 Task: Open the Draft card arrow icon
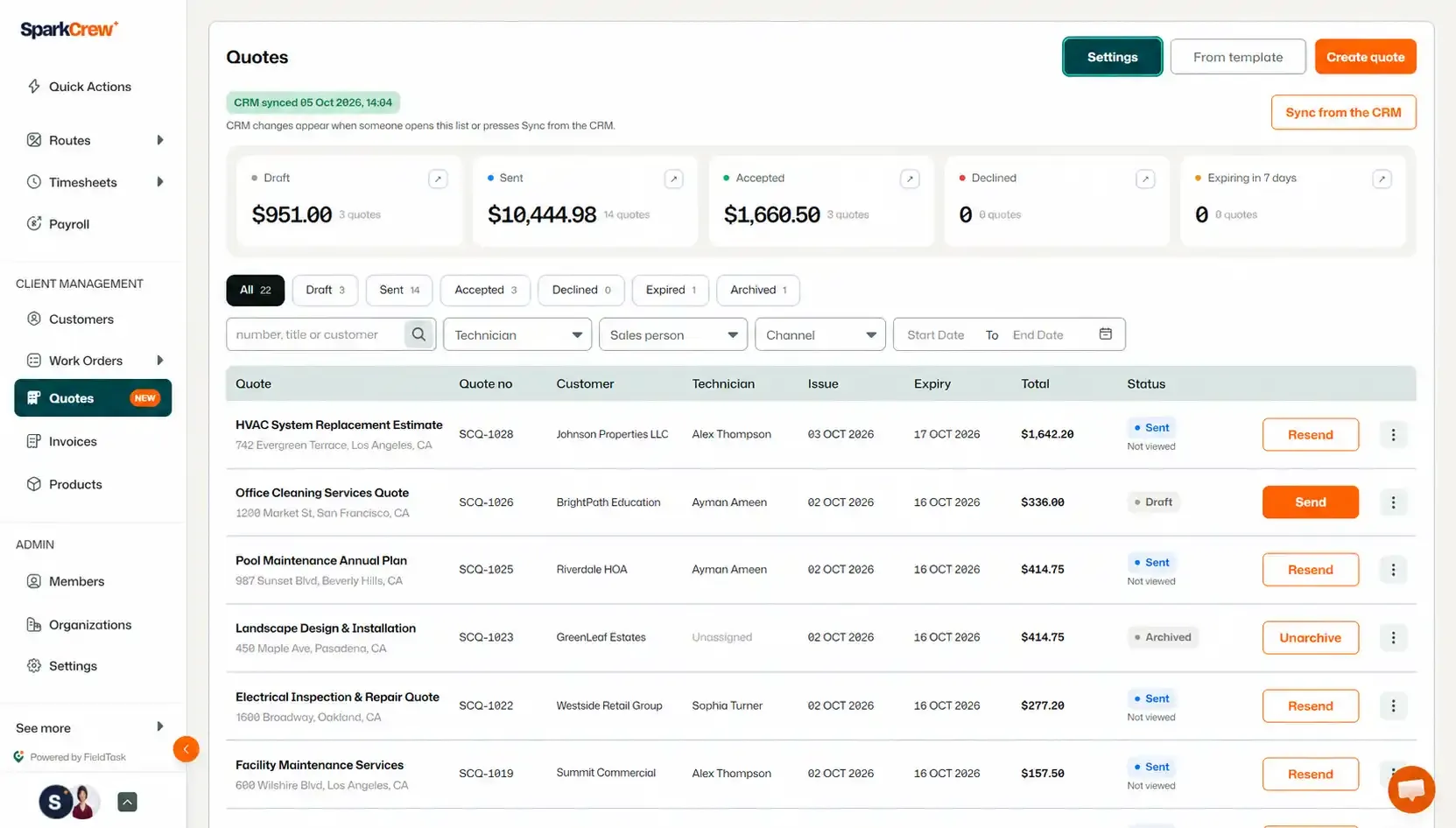438,179
